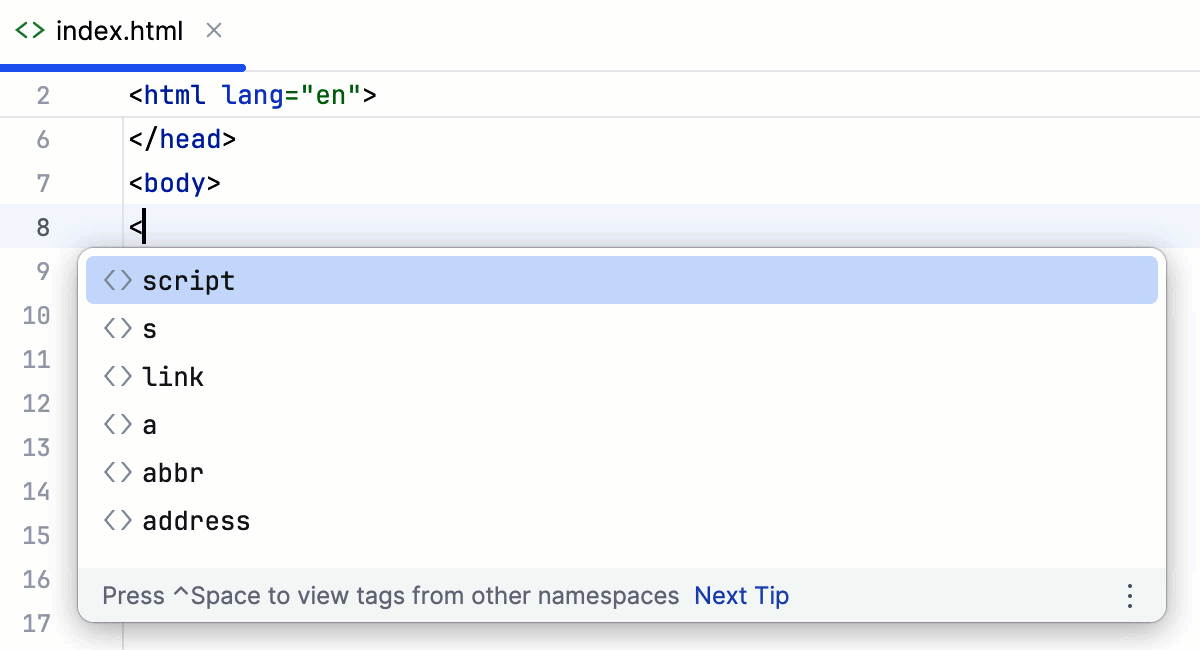This screenshot has width=1200, height=650.
Task: Click the tag icon beside the a suggestion
Action: click(x=116, y=424)
